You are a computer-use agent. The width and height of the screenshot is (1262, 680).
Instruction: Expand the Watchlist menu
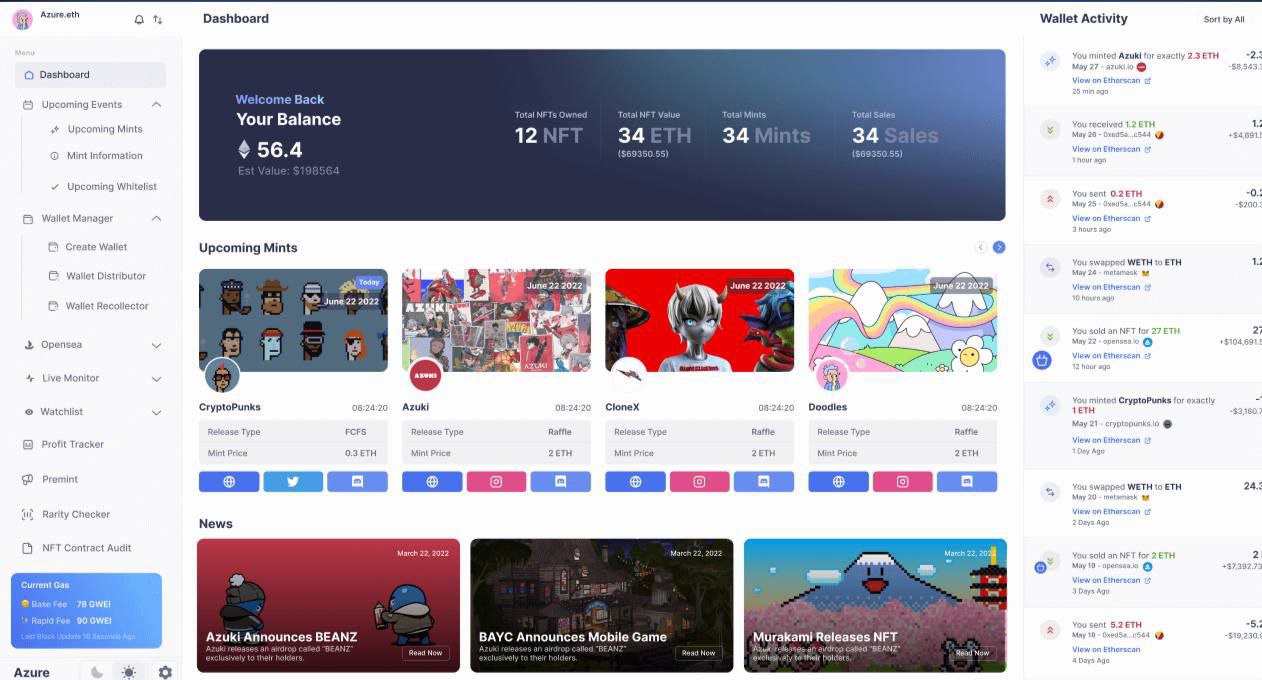click(x=156, y=412)
